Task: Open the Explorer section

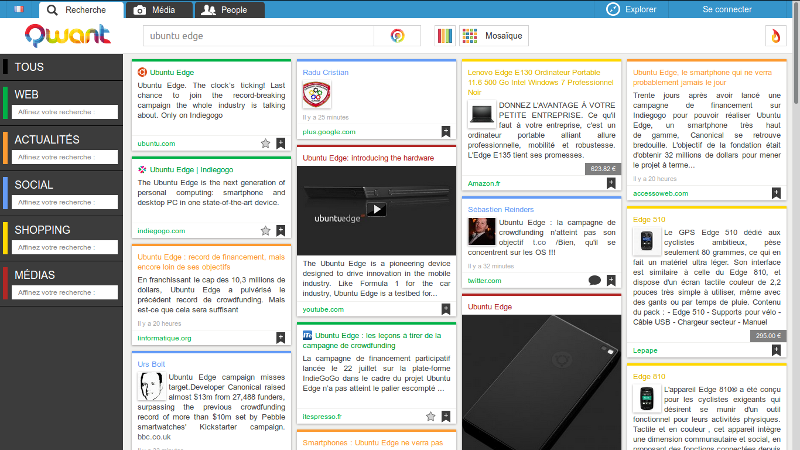Action: tap(631, 9)
